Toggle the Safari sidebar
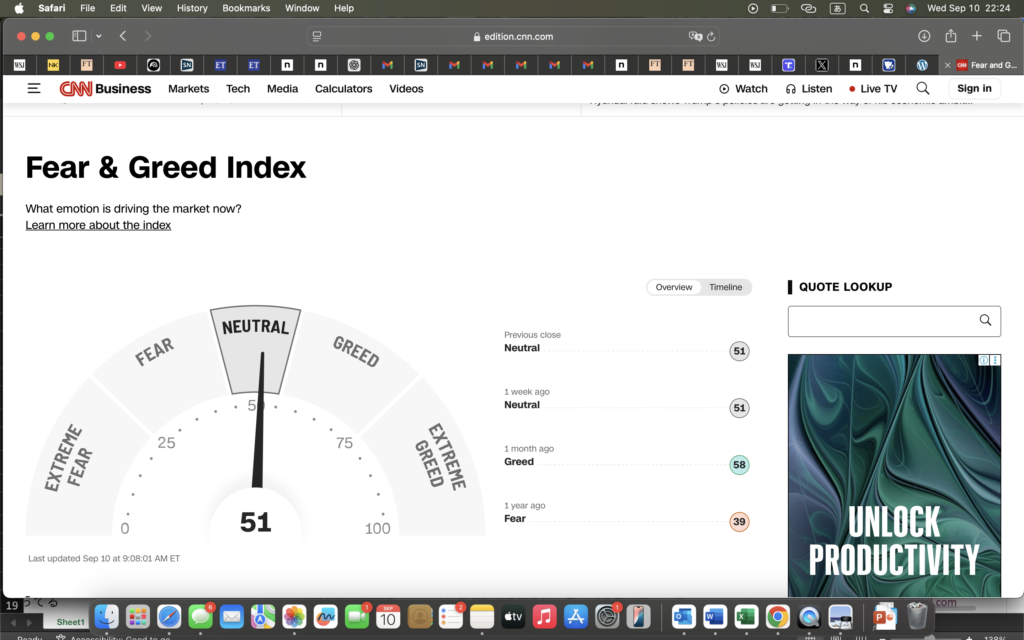 pyautogui.click(x=79, y=37)
